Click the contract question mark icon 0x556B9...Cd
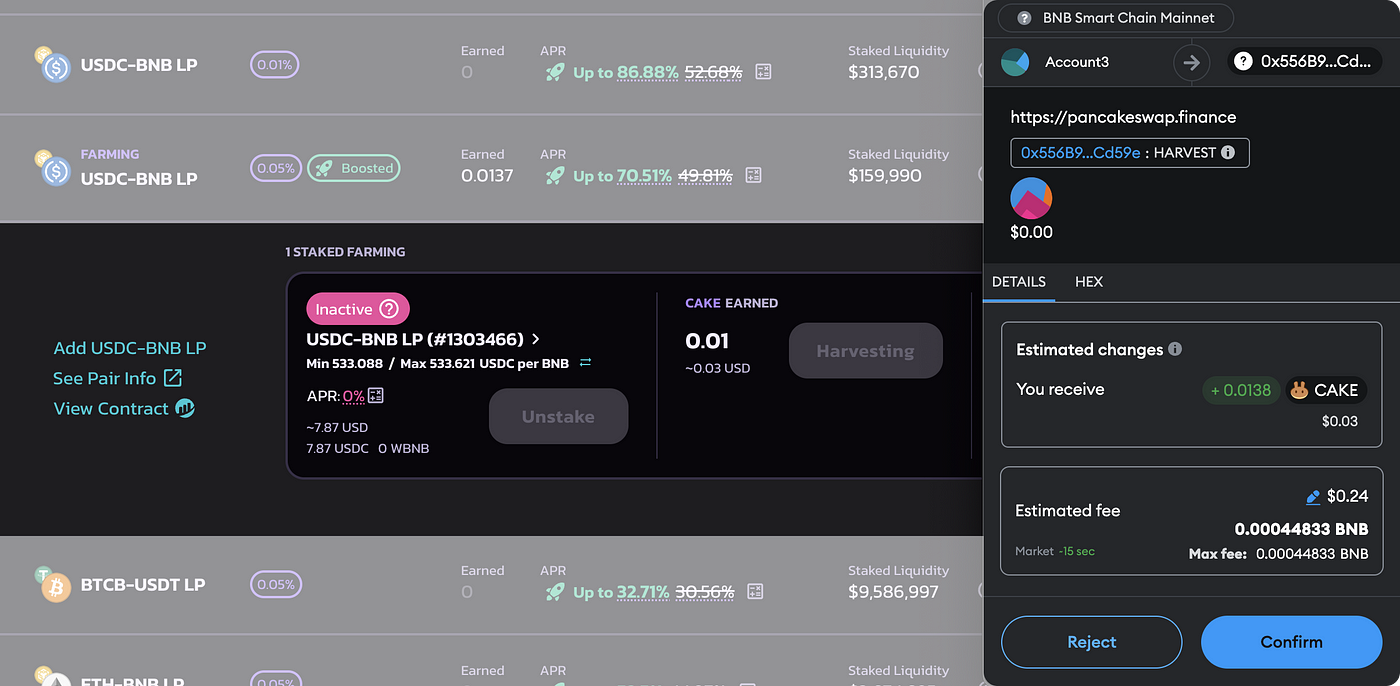The height and width of the screenshot is (686, 1400). [1243, 62]
